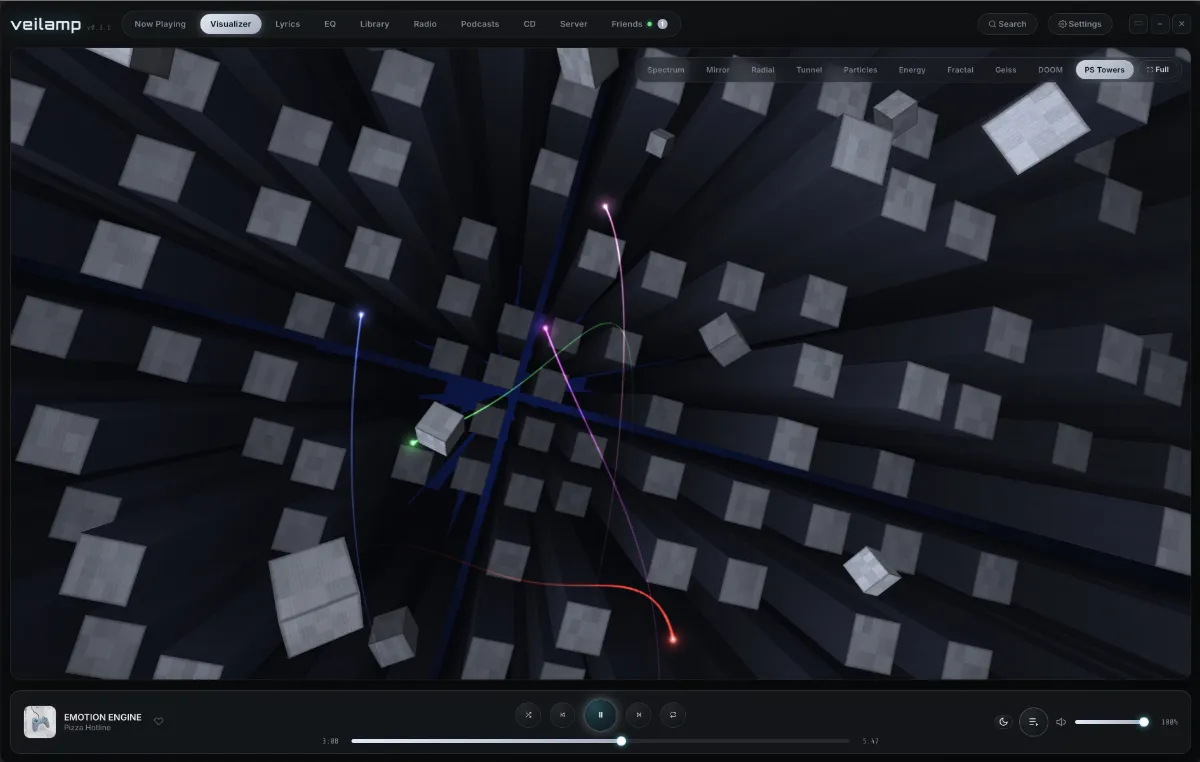This screenshot has height=762, width=1200.
Task: Select the PS Towers visualizer
Action: click(1105, 70)
